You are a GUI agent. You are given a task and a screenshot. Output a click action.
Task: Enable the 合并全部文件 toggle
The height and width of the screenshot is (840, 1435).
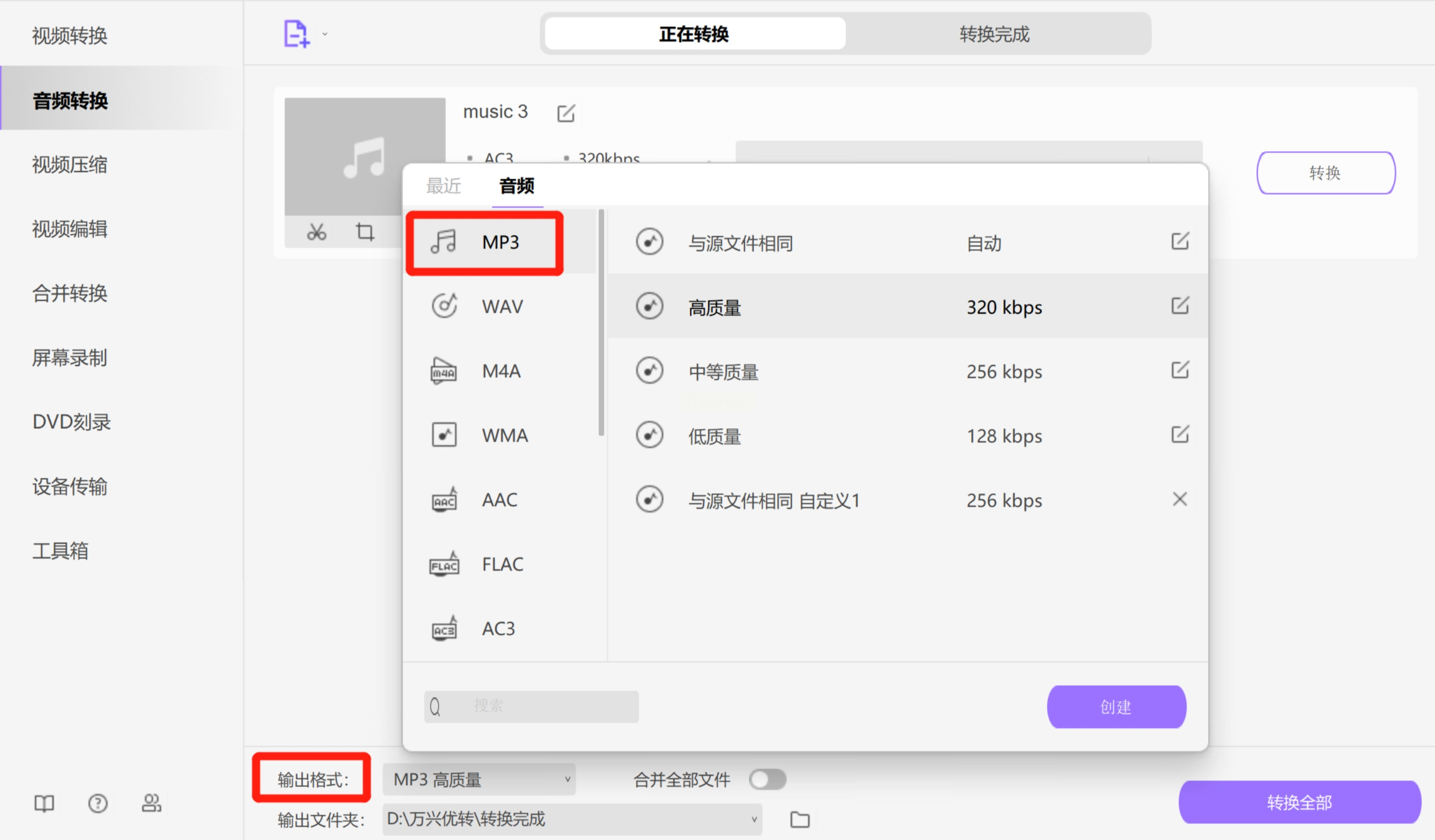pos(767,779)
